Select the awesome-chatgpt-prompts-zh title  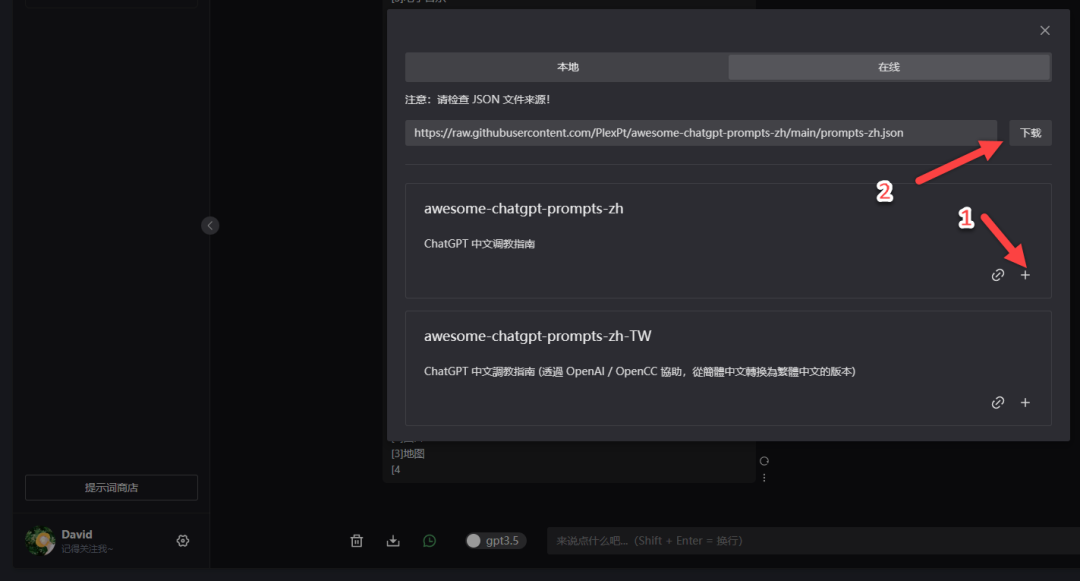pos(523,209)
